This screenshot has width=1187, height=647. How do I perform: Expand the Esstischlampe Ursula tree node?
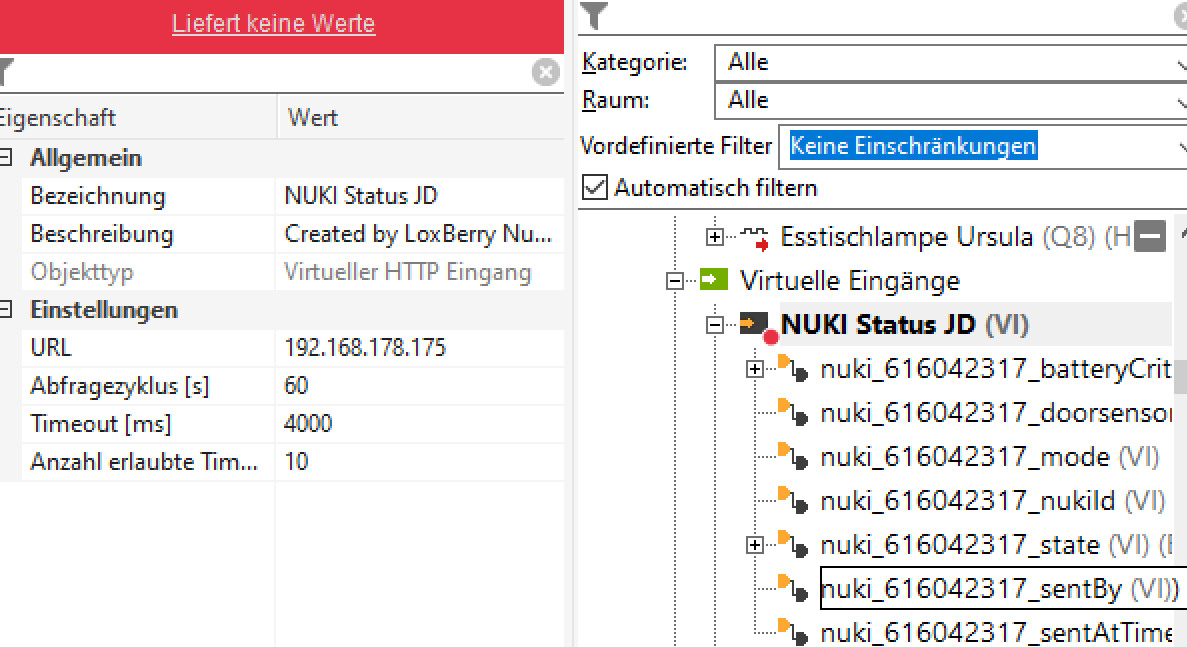coord(715,238)
